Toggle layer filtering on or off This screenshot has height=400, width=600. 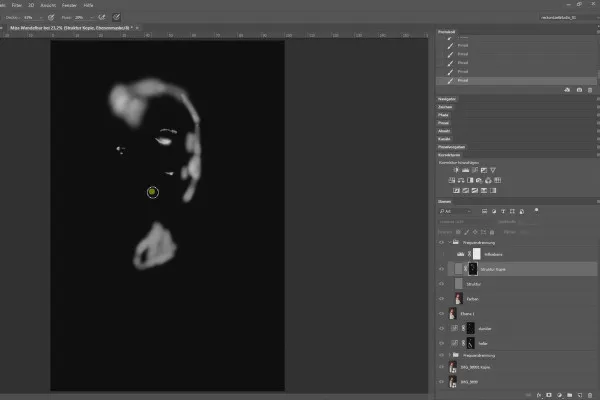(536, 210)
